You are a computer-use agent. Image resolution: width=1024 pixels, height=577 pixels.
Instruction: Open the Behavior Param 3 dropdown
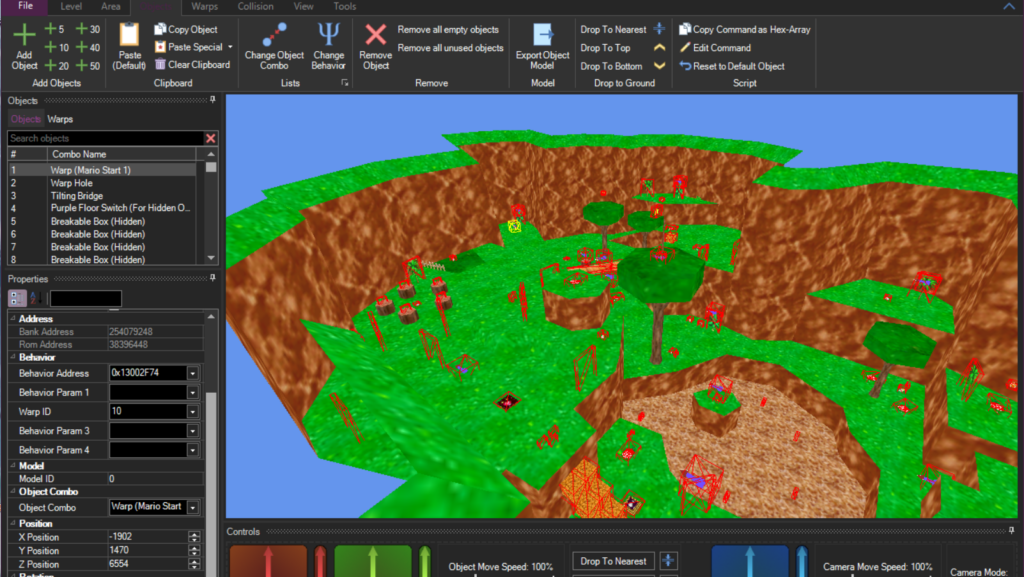193,431
